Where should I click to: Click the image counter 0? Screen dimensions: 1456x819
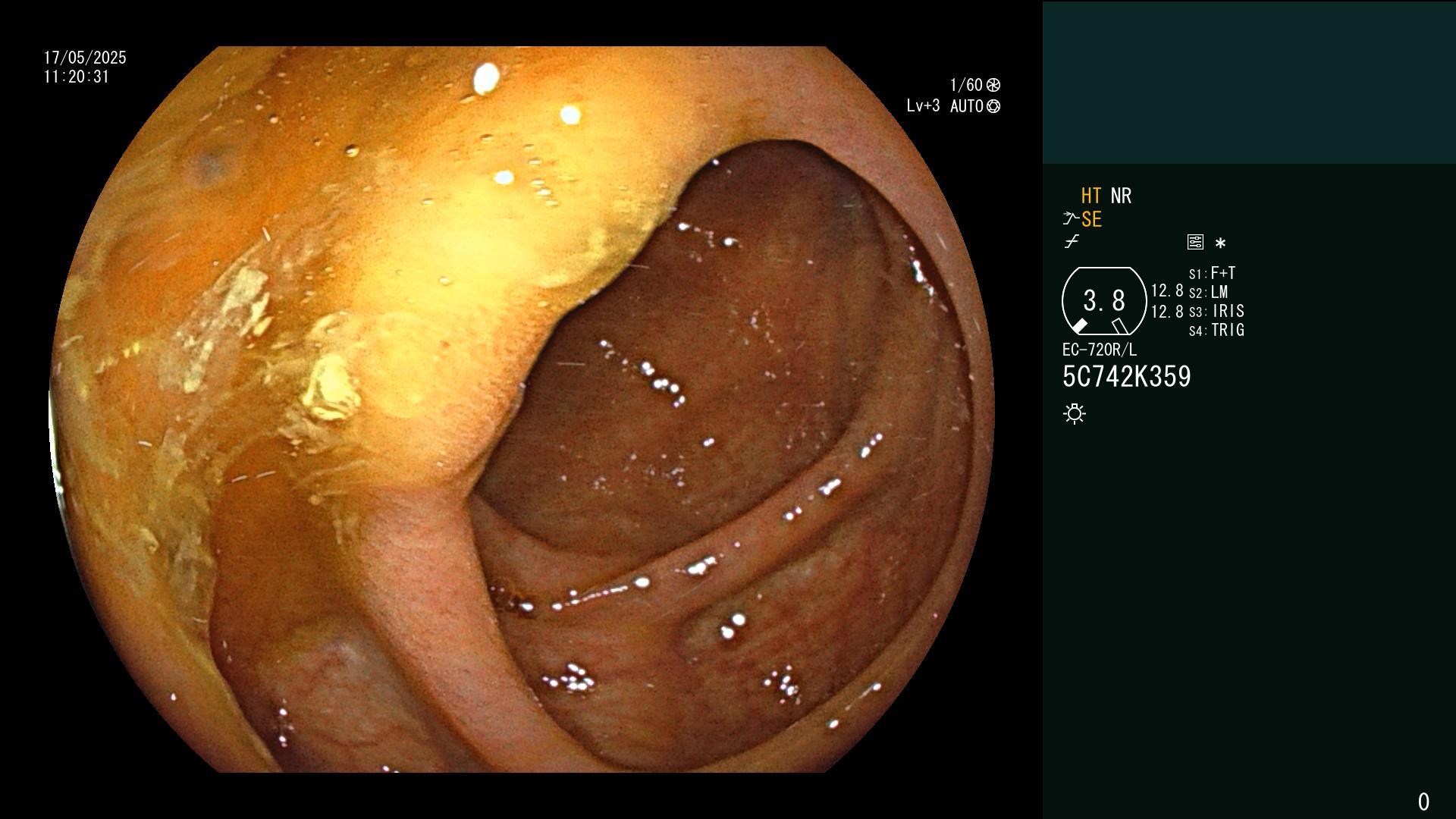[x=1423, y=802]
